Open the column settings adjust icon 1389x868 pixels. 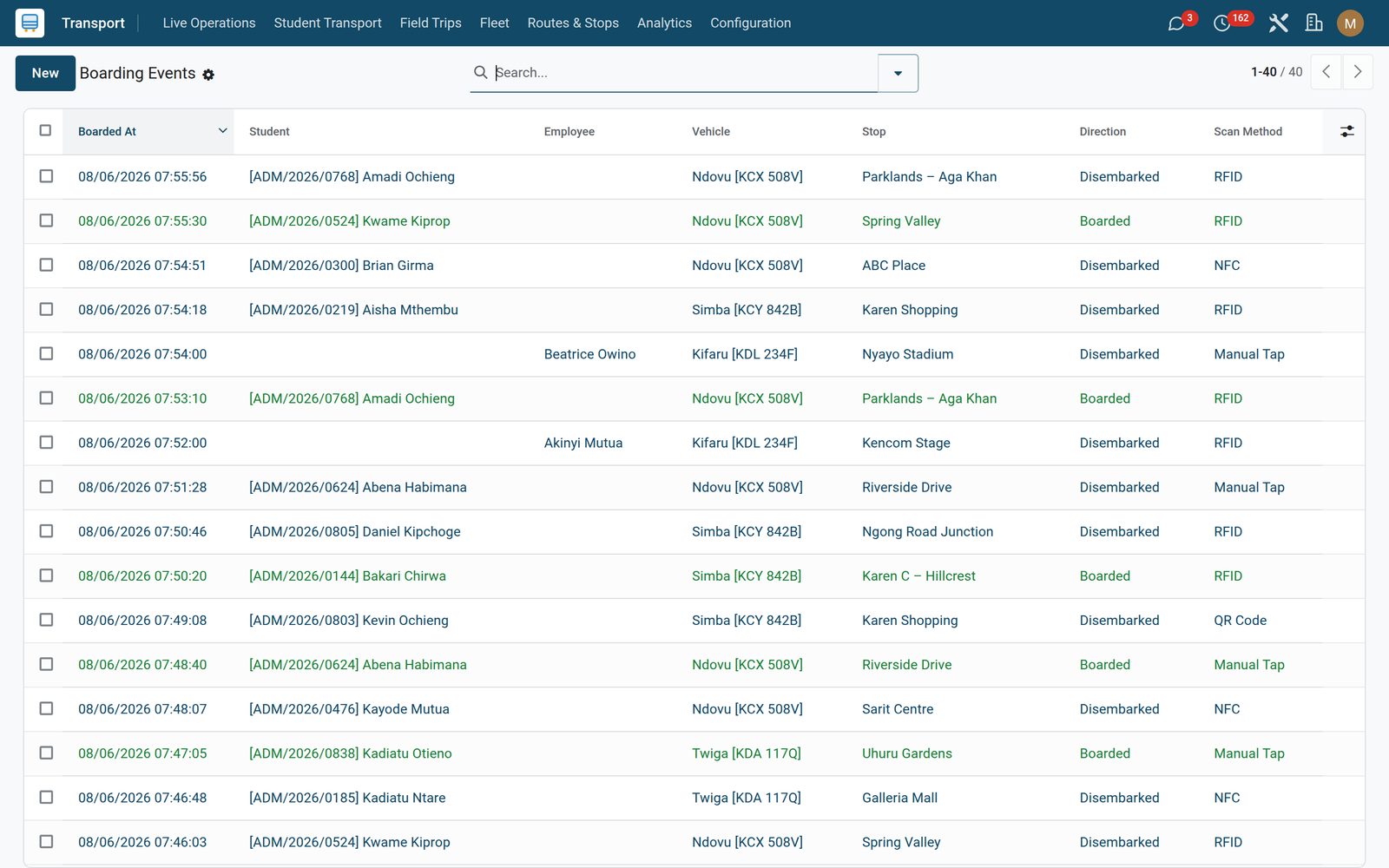[1346, 131]
